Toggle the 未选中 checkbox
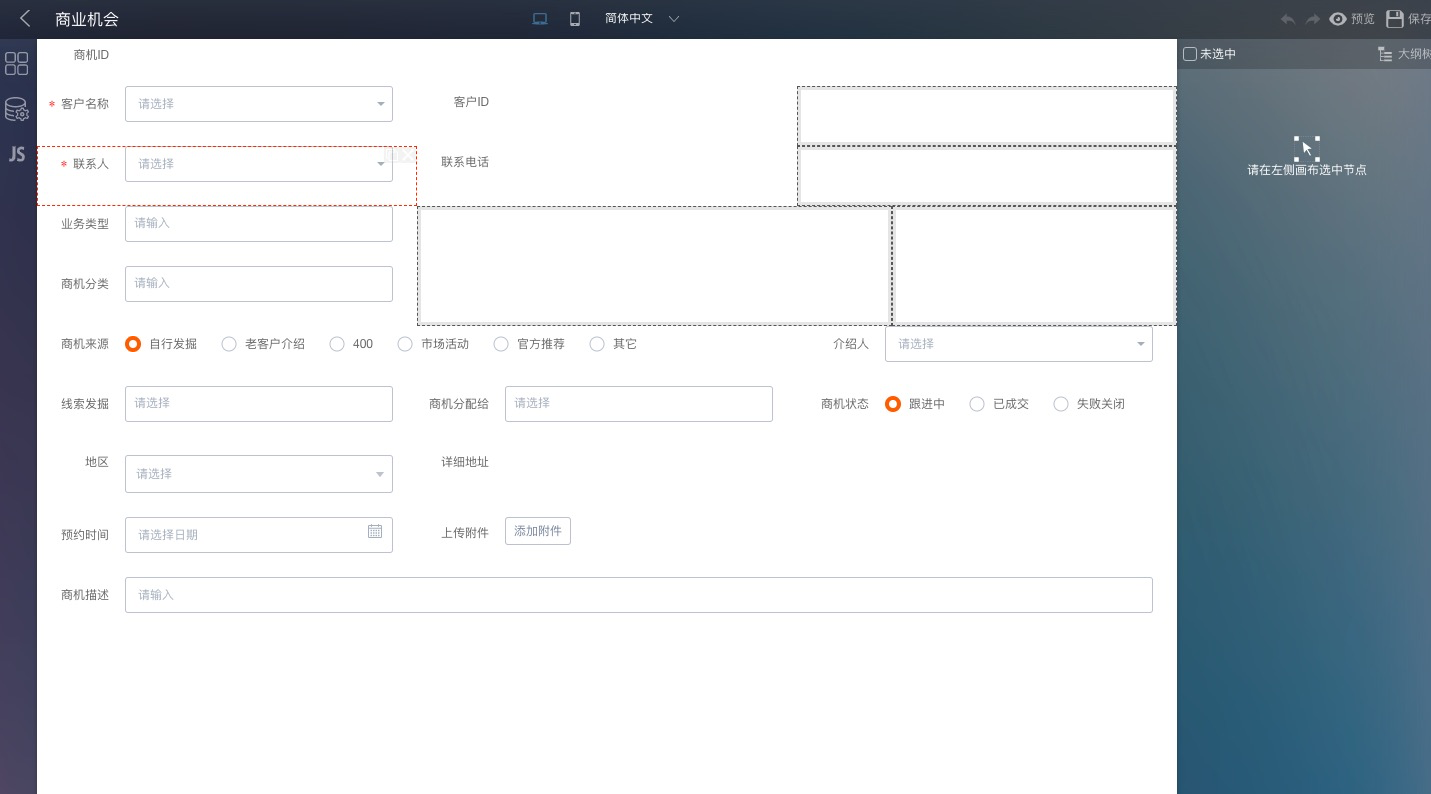The image size is (1431, 794). coord(1190,54)
